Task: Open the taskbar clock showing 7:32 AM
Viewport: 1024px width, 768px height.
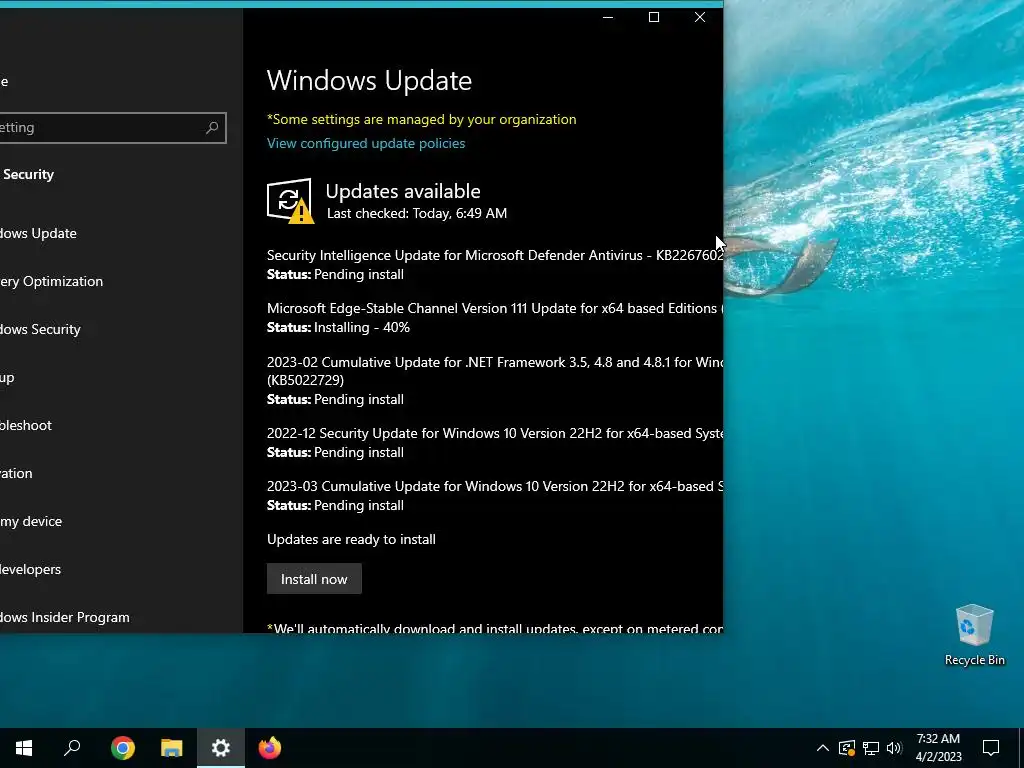Action: [x=938, y=748]
